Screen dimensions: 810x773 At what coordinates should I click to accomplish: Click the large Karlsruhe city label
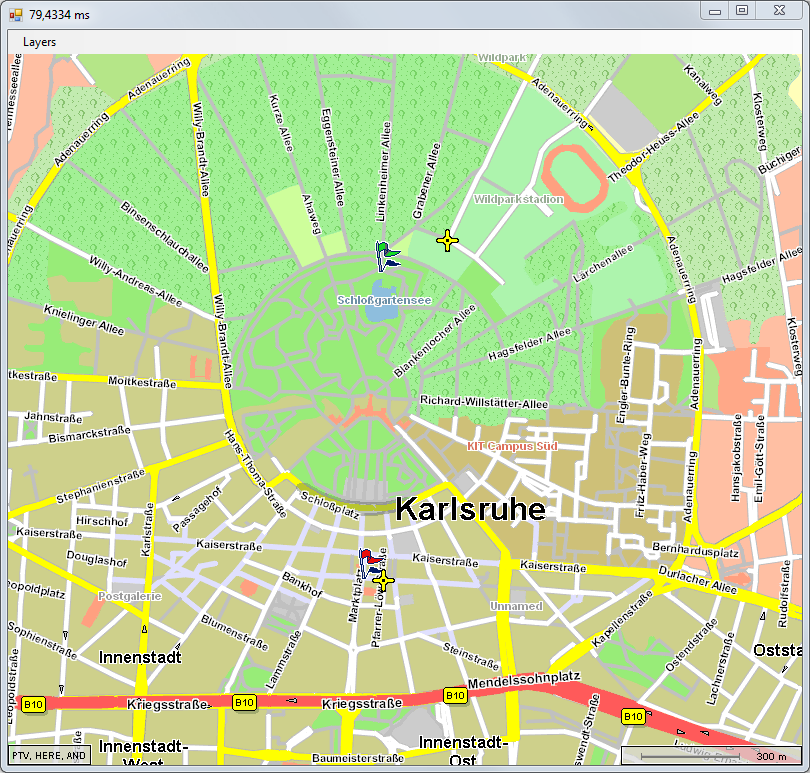coord(470,509)
